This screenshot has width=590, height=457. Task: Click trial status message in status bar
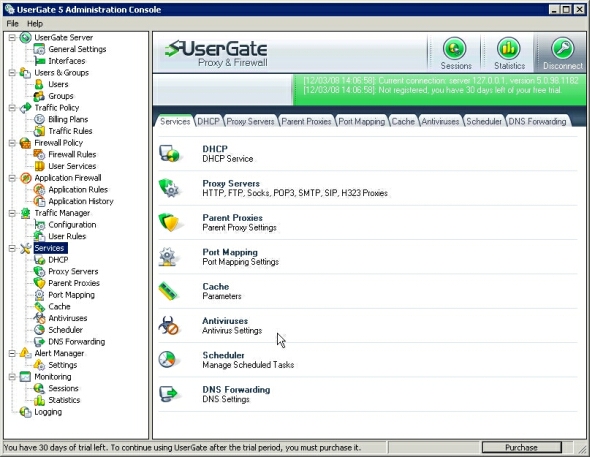[182, 448]
